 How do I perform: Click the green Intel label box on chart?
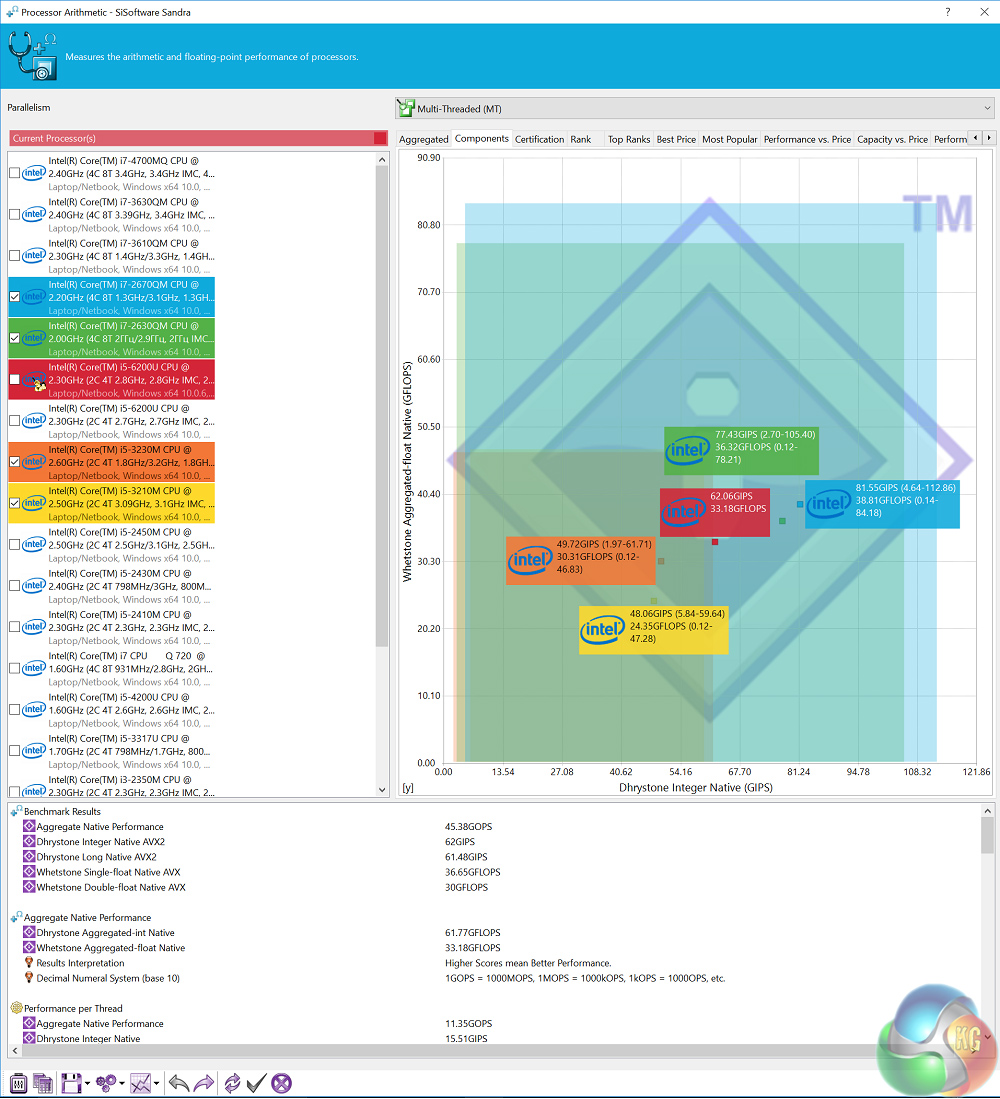pyautogui.click(x=741, y=451)
